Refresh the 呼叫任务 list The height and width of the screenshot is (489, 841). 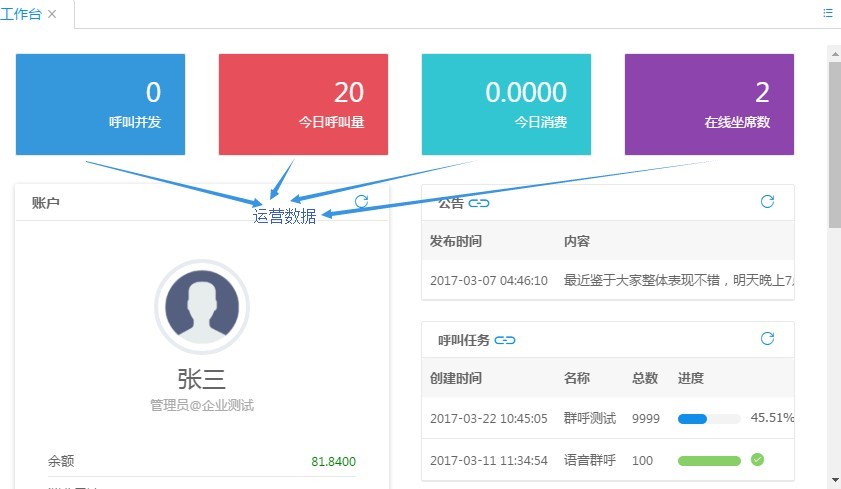(767, 339)
